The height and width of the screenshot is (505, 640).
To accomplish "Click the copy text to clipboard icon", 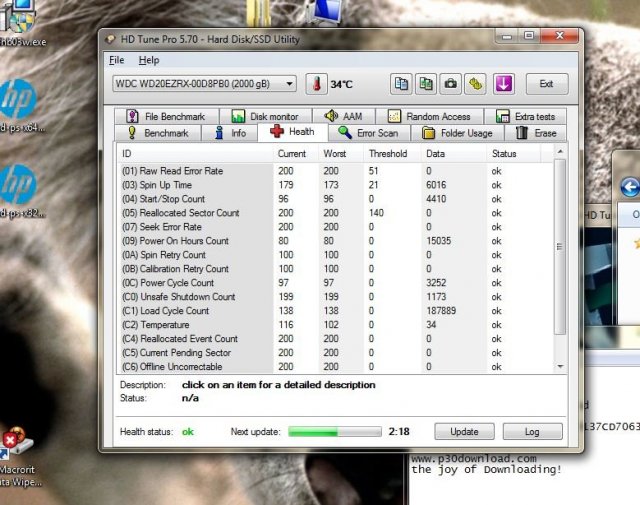I will click(x=401, y=84).
